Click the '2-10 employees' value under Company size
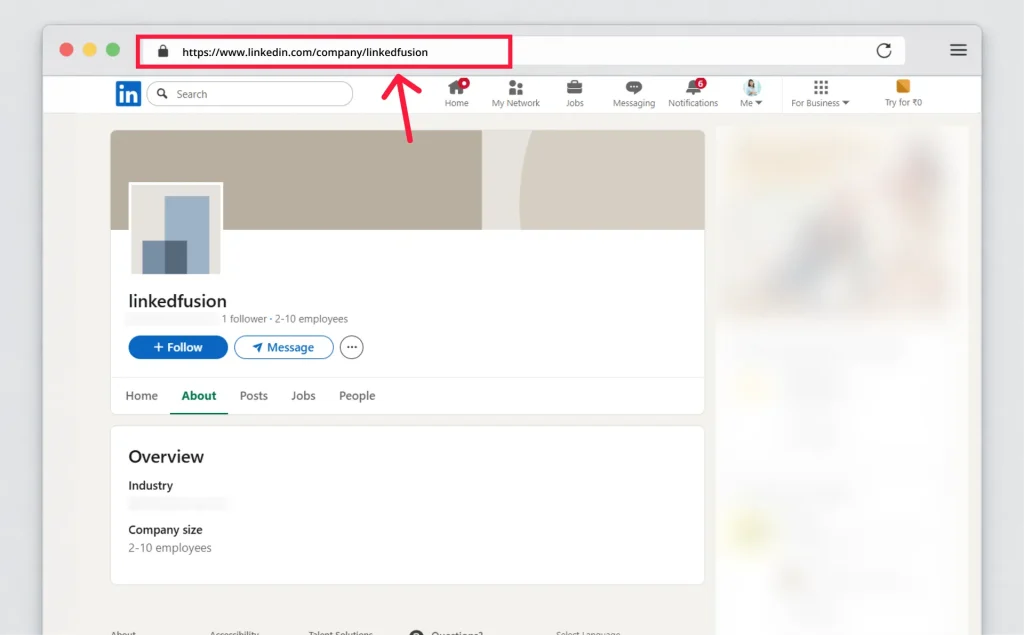The height and width of the screenshot is (635, 1024). tap(170, 548)
